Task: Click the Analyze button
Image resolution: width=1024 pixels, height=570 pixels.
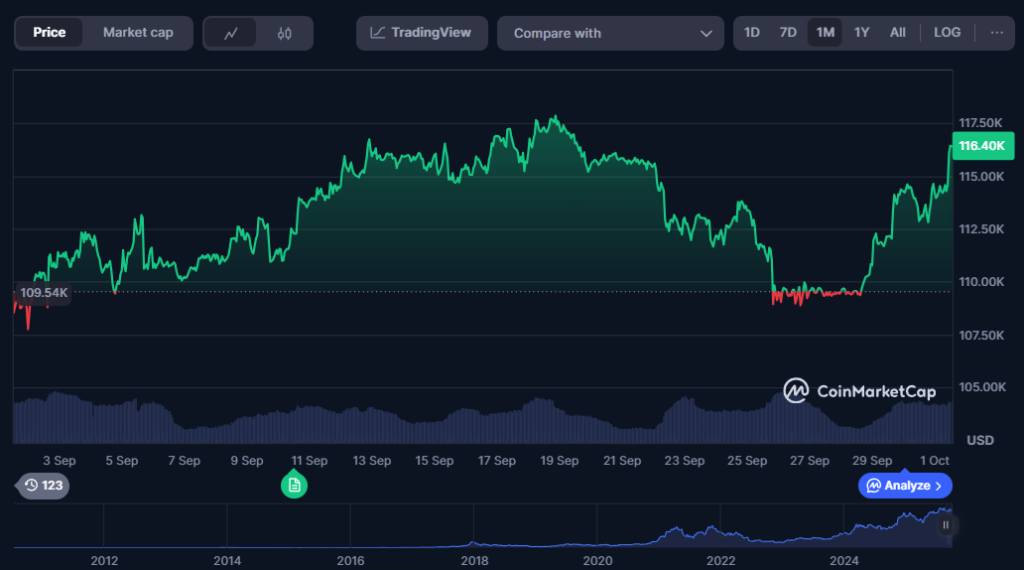Action: pyautogui.click(x=905, y=485)
